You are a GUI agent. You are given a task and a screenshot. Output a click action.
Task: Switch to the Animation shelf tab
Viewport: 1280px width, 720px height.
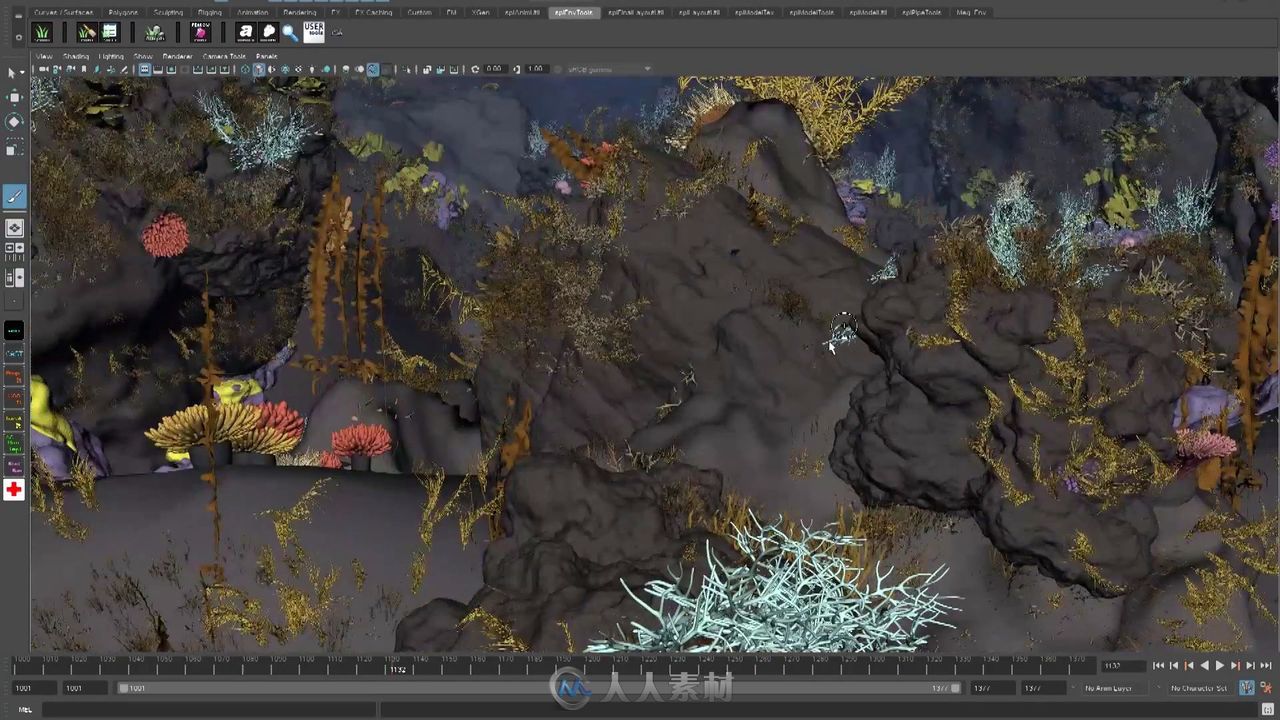pyautogui.click(x=252, y=12)
